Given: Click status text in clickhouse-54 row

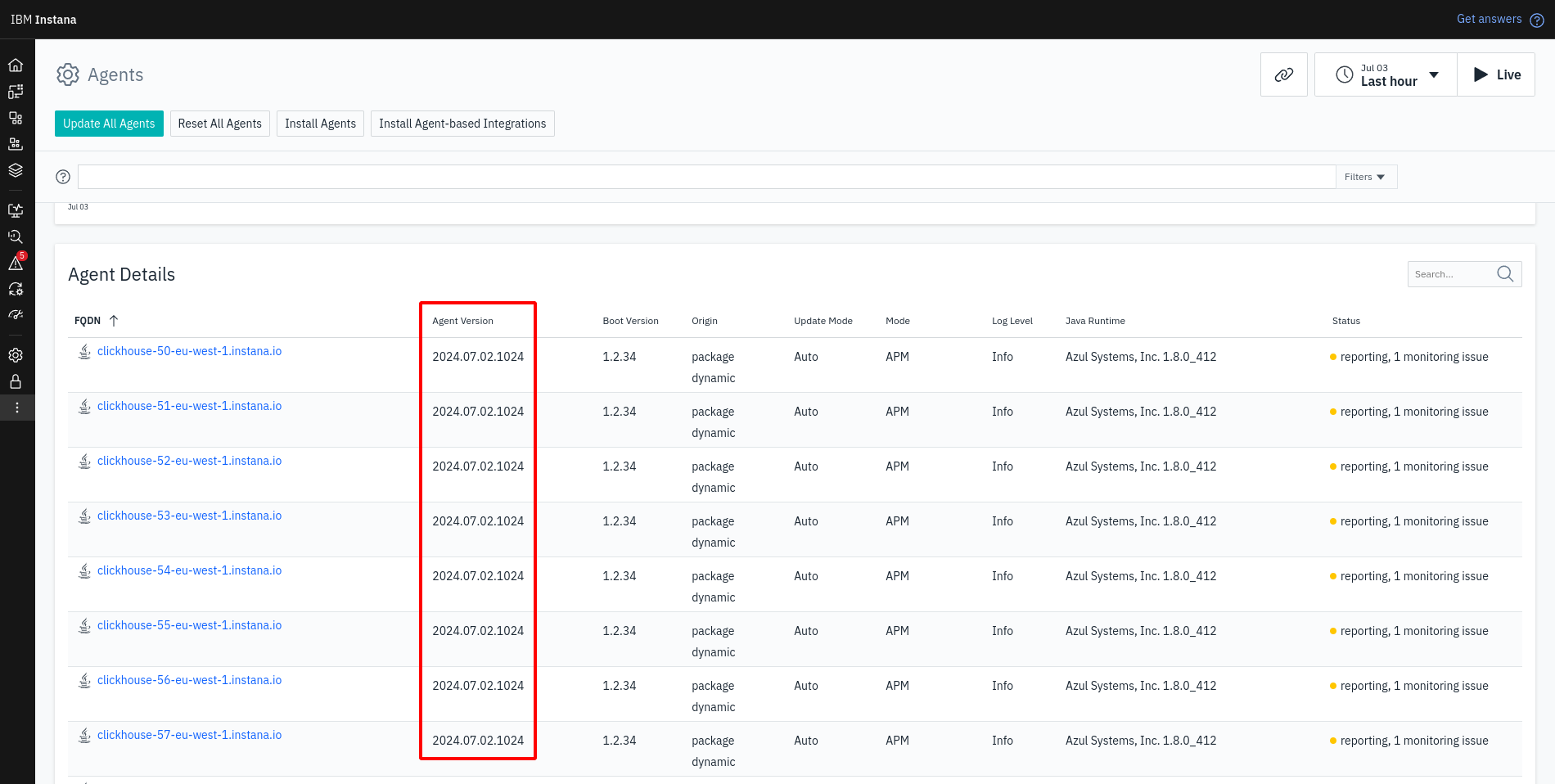Looking at the screenshot, I should pos(1414,576).
